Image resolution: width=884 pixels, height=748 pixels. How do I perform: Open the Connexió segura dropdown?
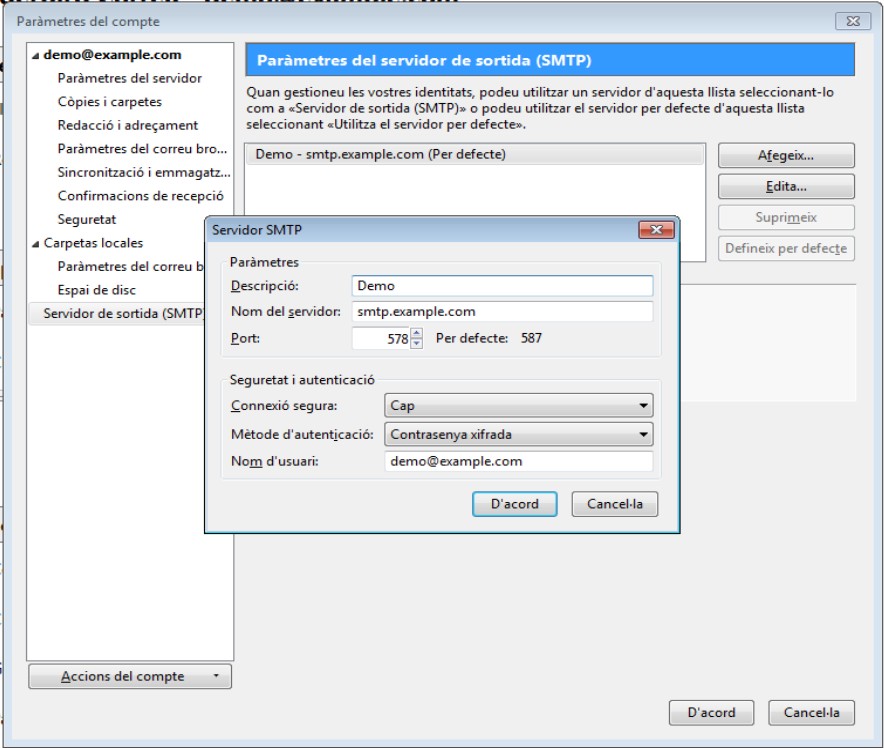coord(519,406)
